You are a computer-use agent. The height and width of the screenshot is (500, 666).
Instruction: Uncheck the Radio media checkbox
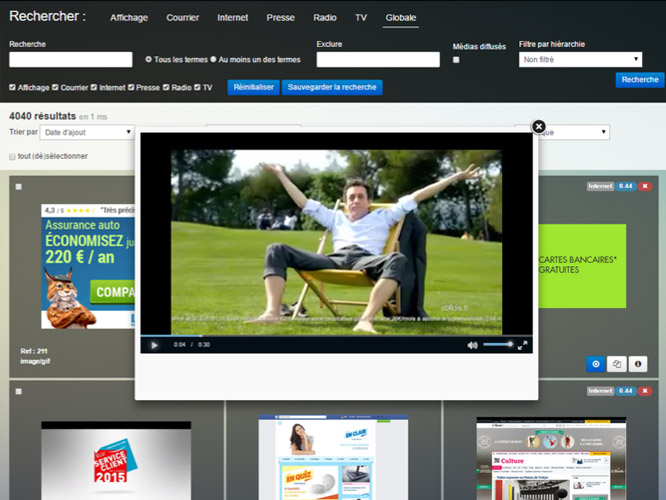[x=166, y=87]
